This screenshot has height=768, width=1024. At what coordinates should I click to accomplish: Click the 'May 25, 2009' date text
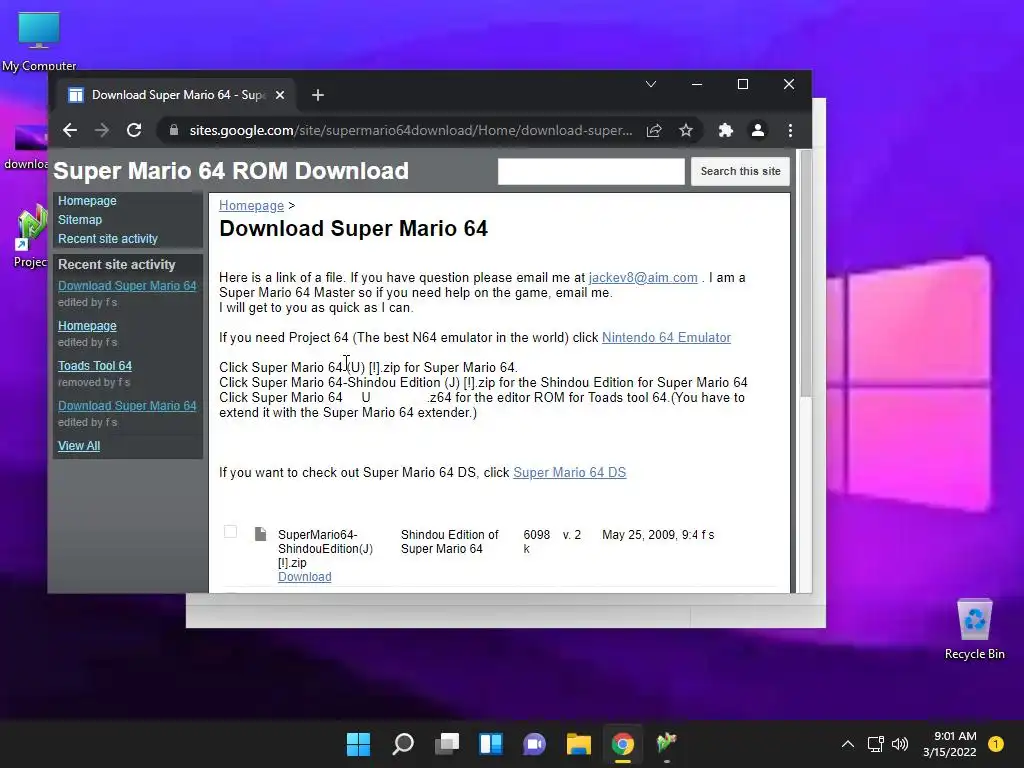point(639,535)
